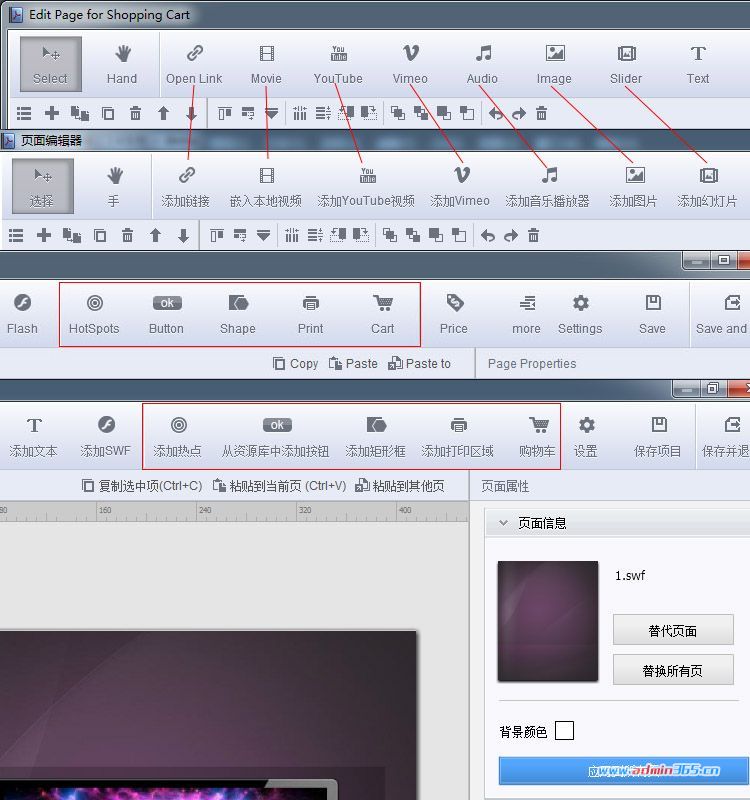
Task: Click the English Vimeo tool
Action: 410,64
